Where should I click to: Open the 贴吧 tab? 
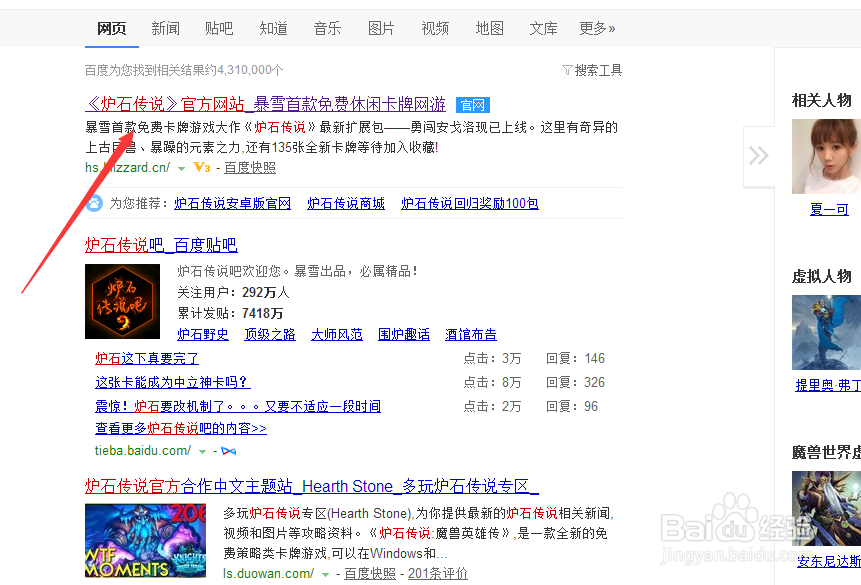219,28
